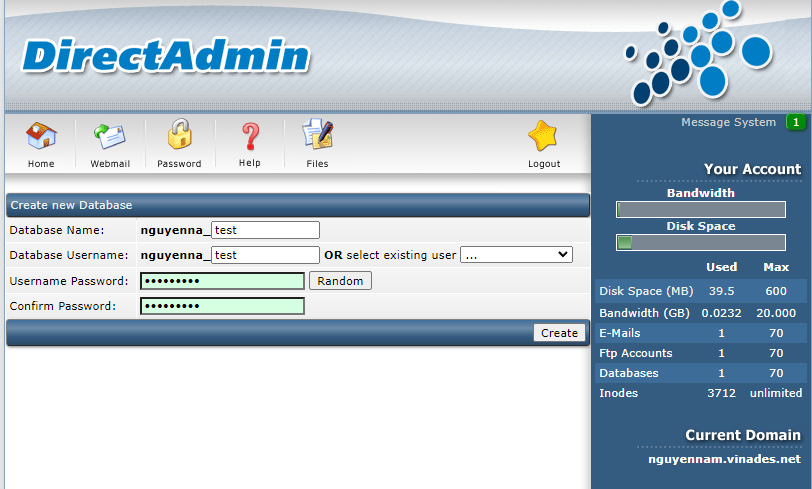Click the Webmail label in navigation
This screenshot has height=489, width=812.
tap(110, 164)
